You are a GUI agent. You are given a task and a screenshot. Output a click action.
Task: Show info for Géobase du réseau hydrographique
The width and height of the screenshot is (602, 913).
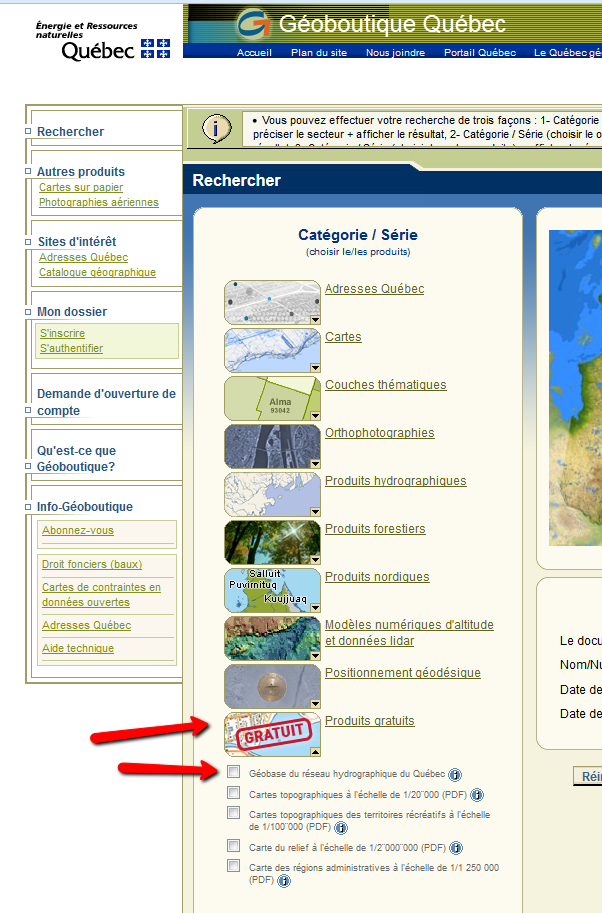(455, 774)
